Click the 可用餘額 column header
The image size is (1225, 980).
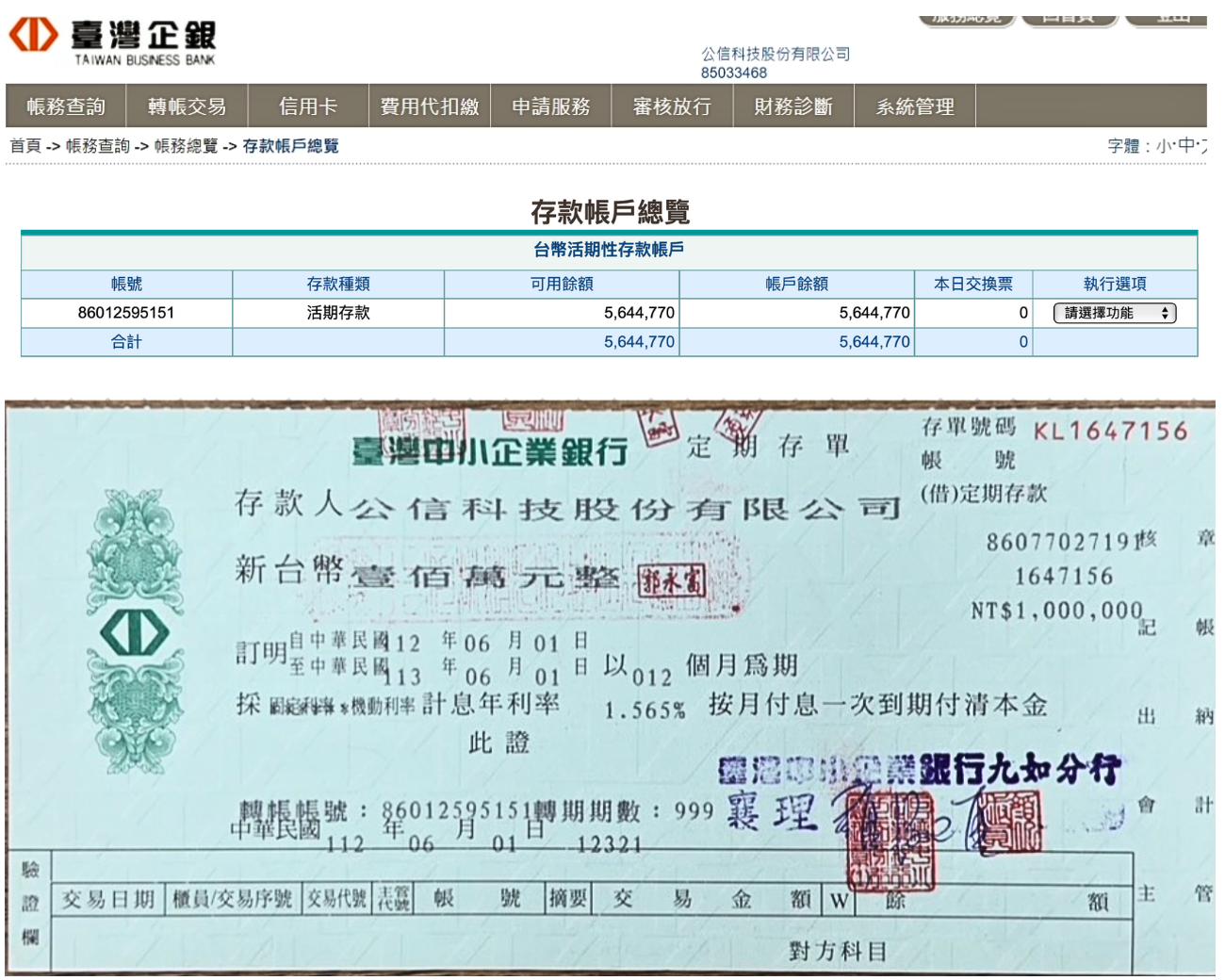(x=562, y=284)
